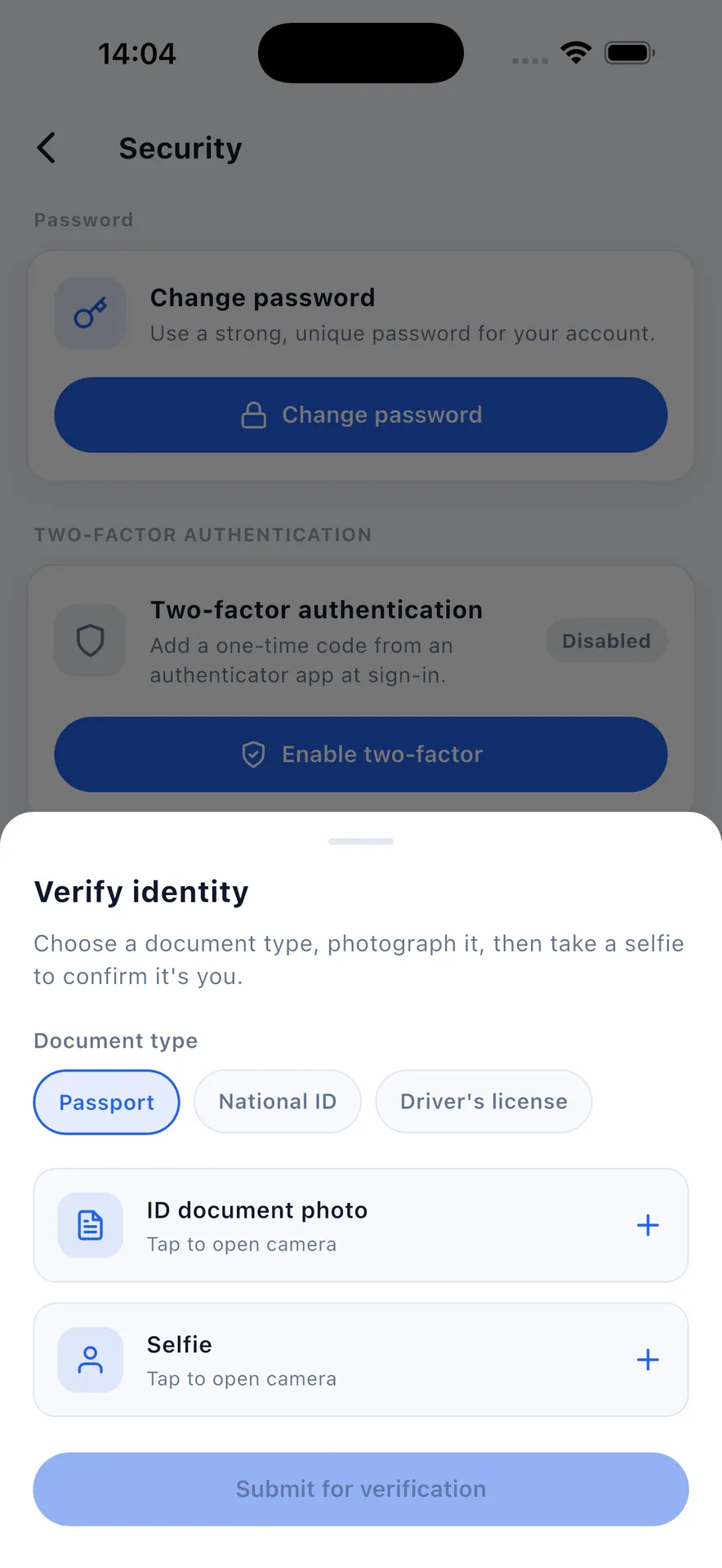Click the blue Change password button

tap(361, 415)
